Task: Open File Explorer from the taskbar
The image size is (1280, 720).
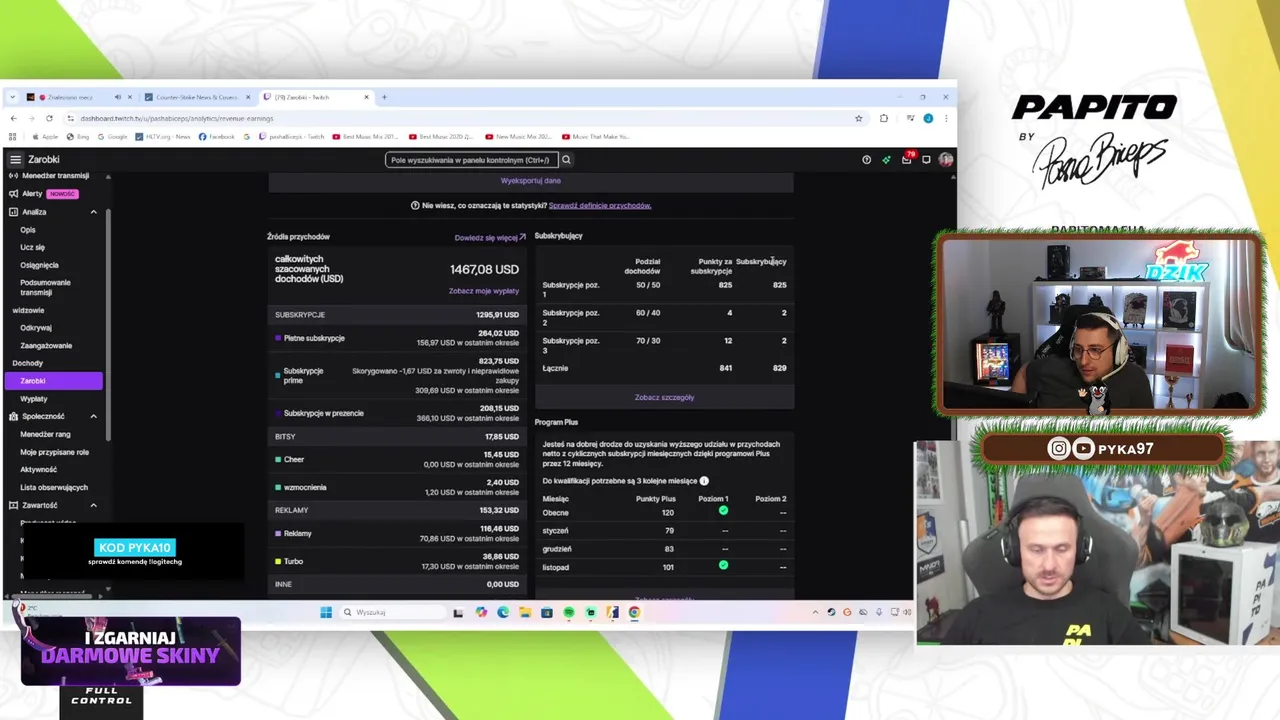Action: [524, 612]
